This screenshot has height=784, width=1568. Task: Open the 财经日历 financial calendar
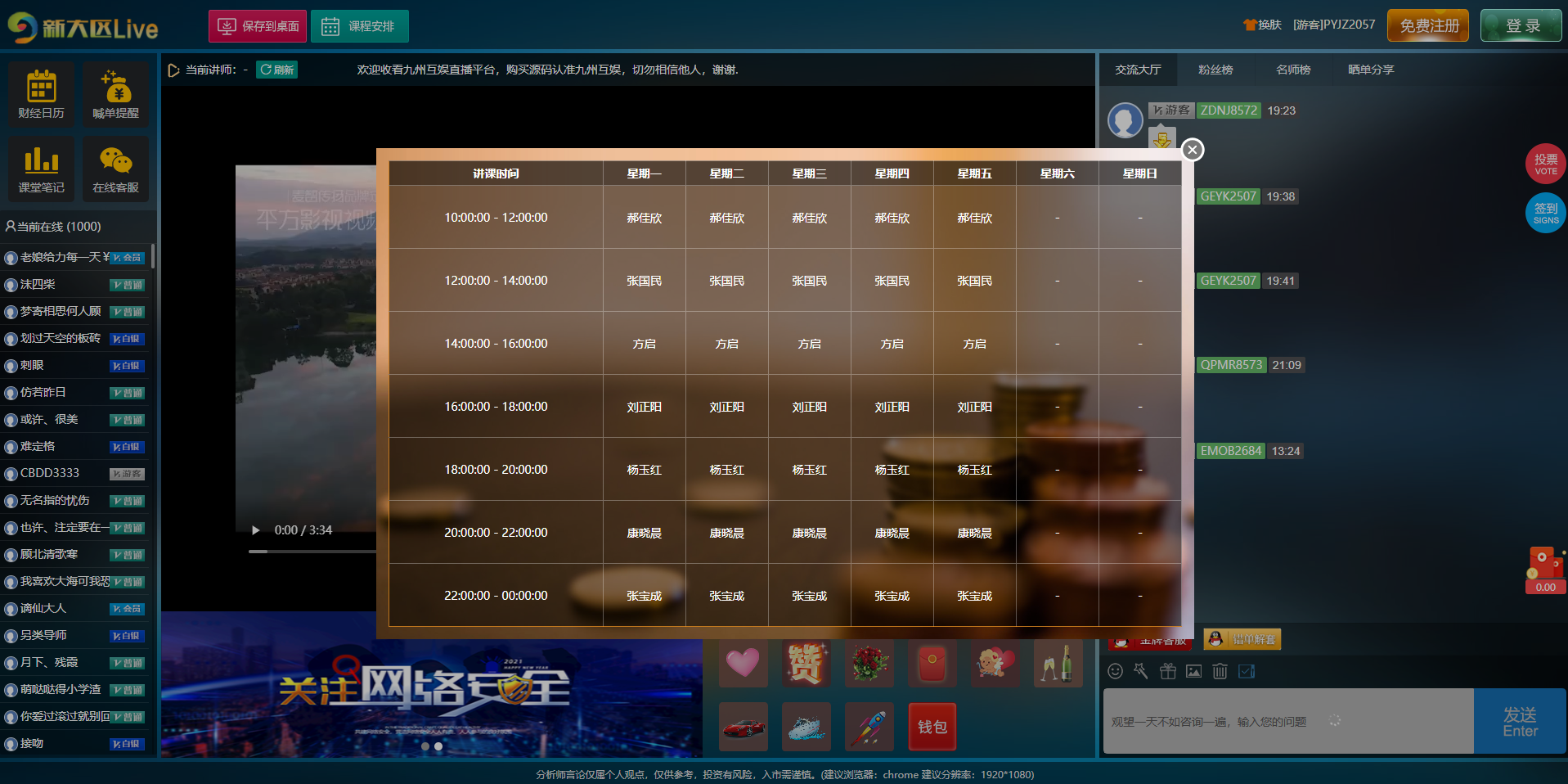point(41,93)
